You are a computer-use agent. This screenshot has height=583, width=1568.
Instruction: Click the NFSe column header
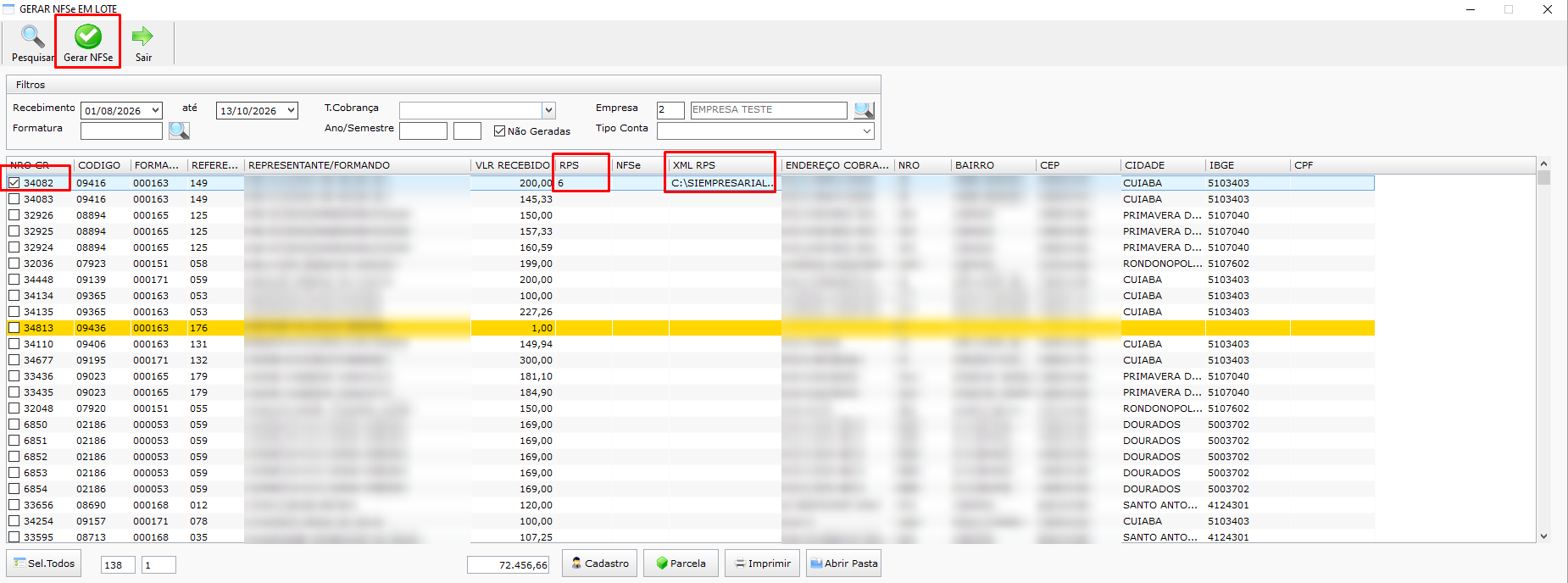point(640,165)
